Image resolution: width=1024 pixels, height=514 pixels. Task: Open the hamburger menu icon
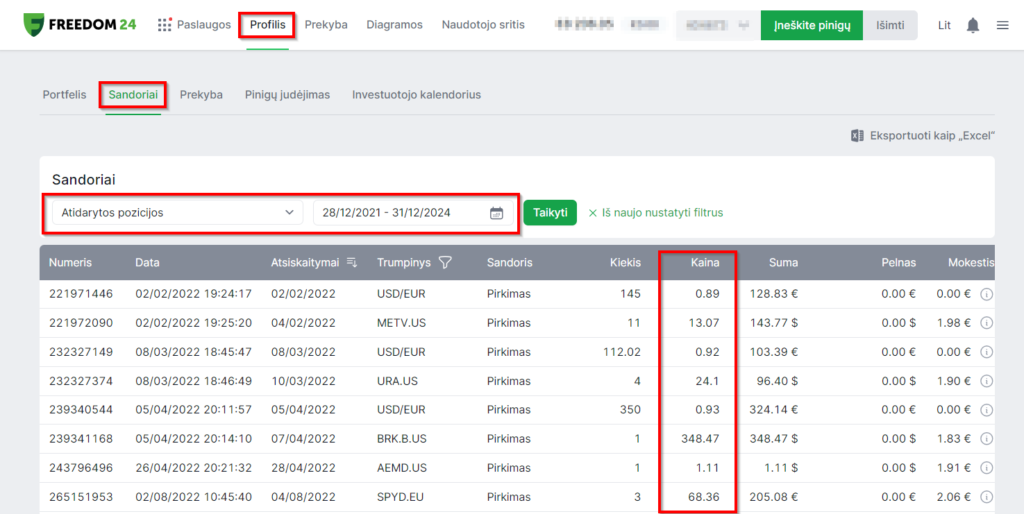coord(1002,25)
